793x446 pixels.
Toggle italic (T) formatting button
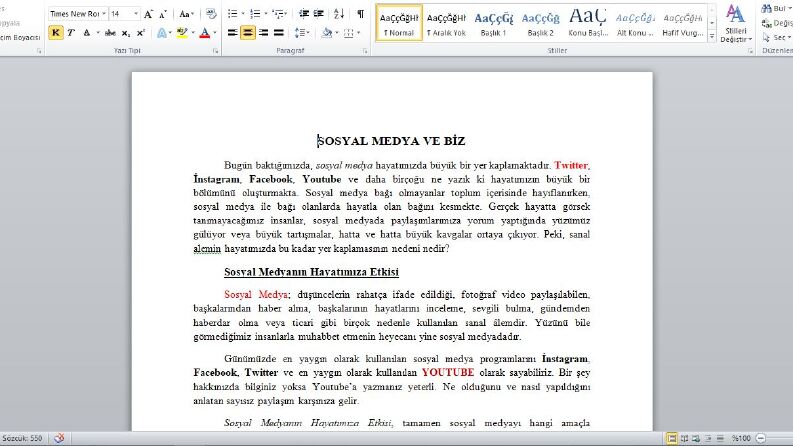click(x=71, y=33)
